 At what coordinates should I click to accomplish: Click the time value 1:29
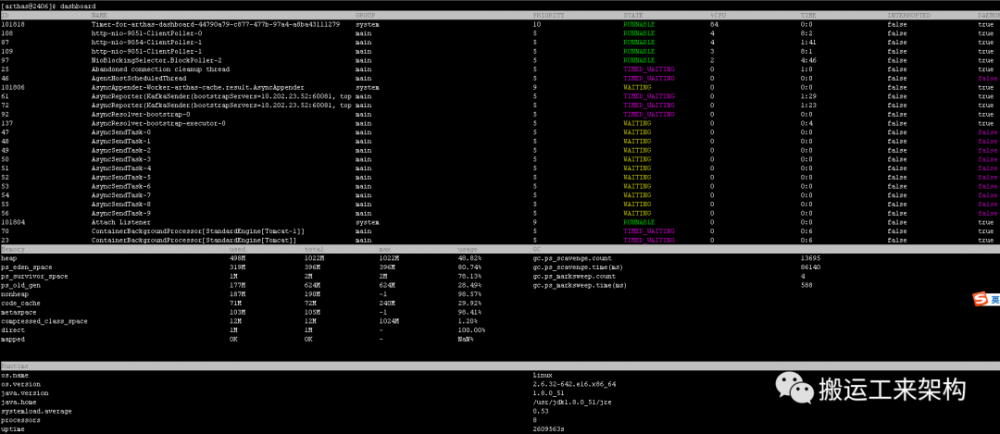(809, 96)
